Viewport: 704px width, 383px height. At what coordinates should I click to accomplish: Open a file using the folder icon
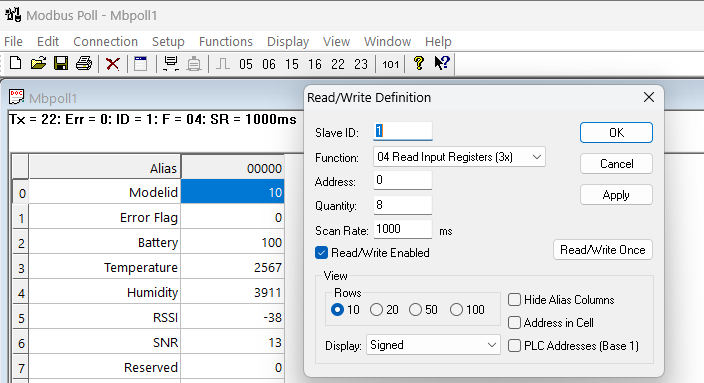39,63
